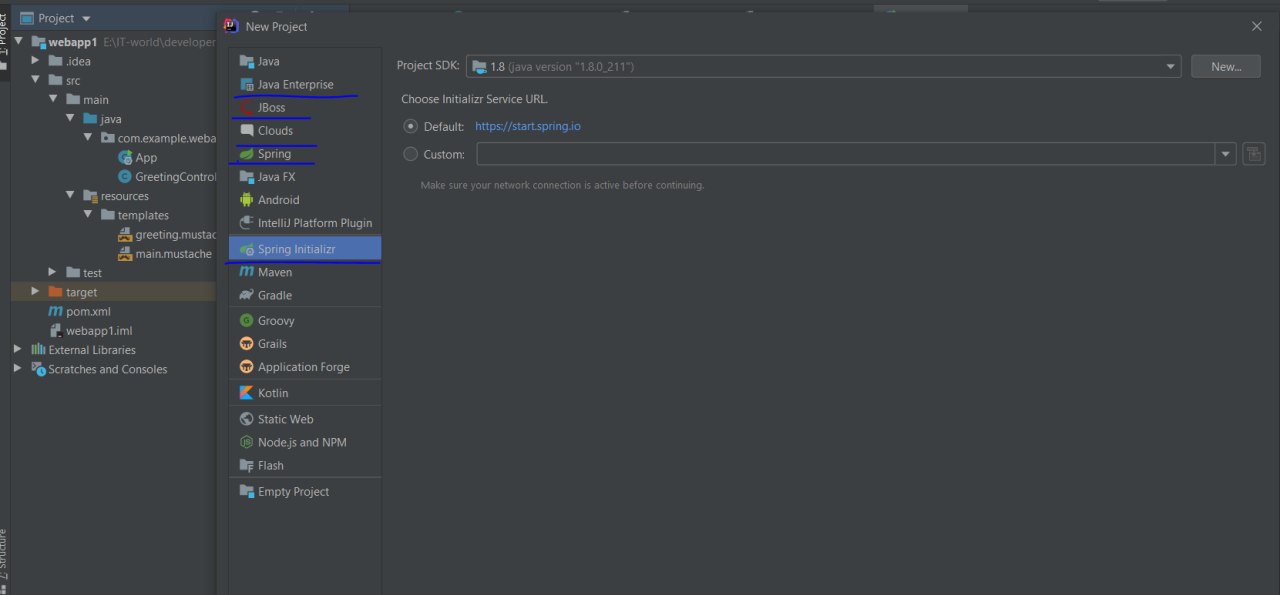The height and width of the screenshot is (595, 1280).
Task: Click the IntelliJ Platform Plugin icon
Action: [x=246, y=222]
